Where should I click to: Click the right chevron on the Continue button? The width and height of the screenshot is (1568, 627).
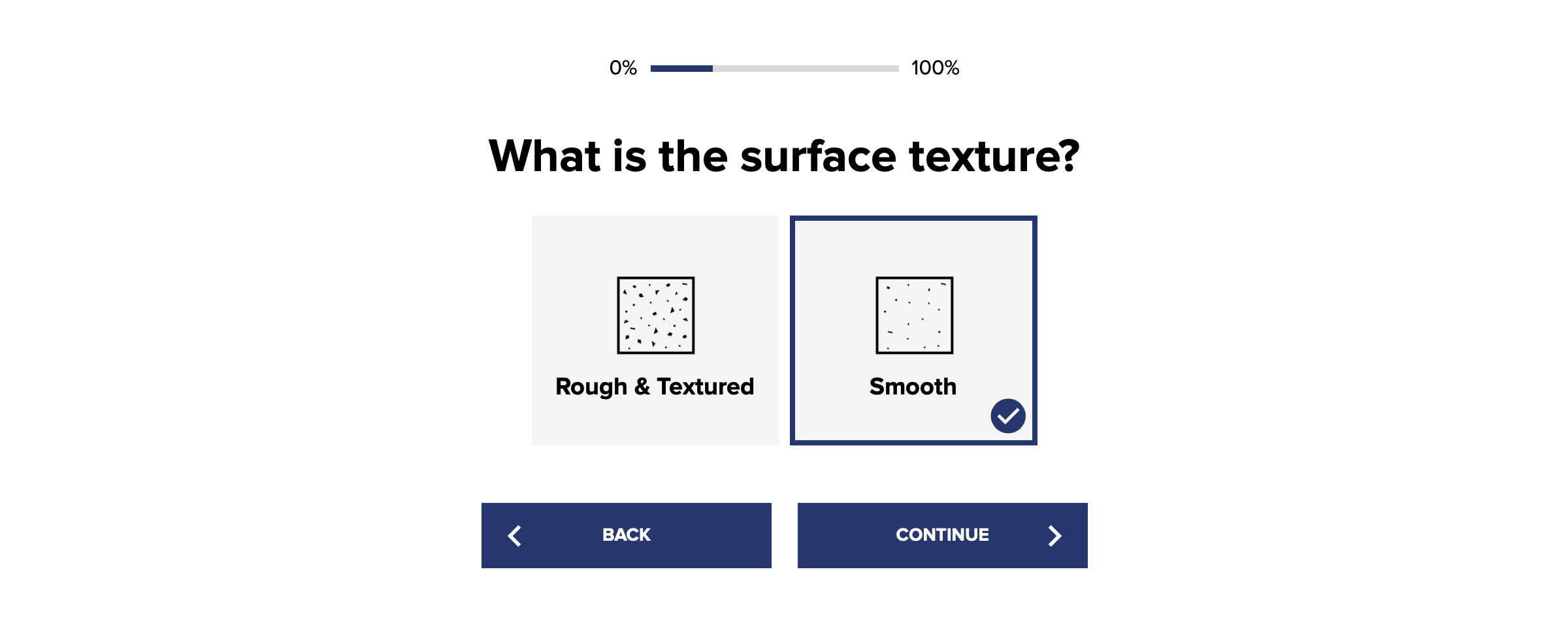[1054, 536]
